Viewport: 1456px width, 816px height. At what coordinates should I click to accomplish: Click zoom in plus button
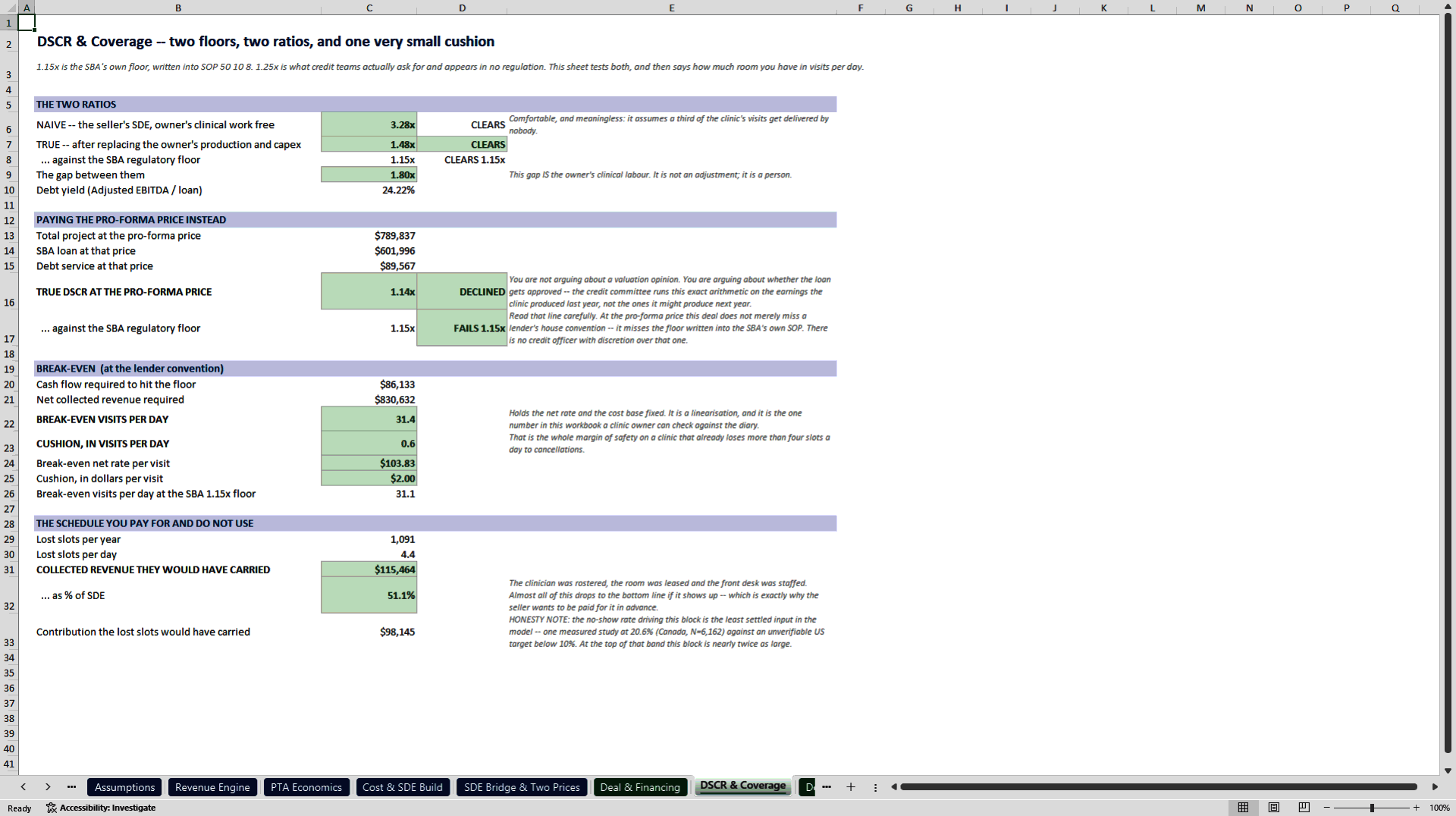pyautogui.click(x=1416, y=808)
